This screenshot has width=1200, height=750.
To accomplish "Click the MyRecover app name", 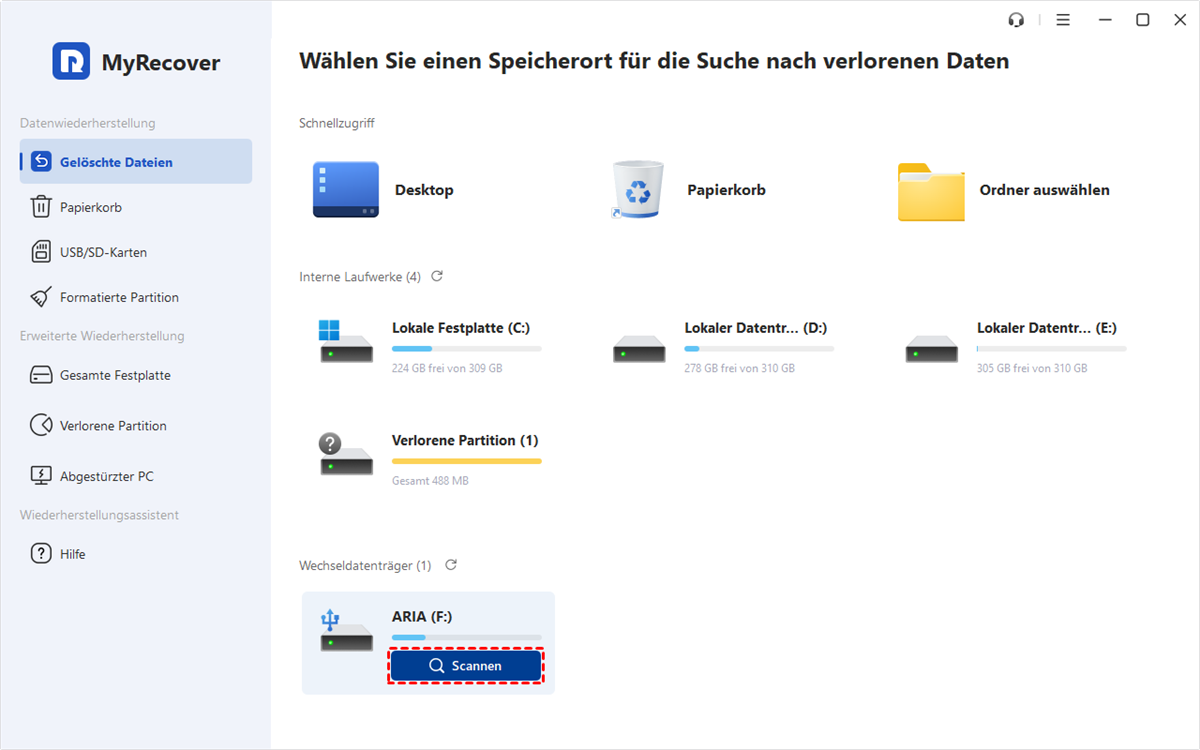I will pos(161,62).
